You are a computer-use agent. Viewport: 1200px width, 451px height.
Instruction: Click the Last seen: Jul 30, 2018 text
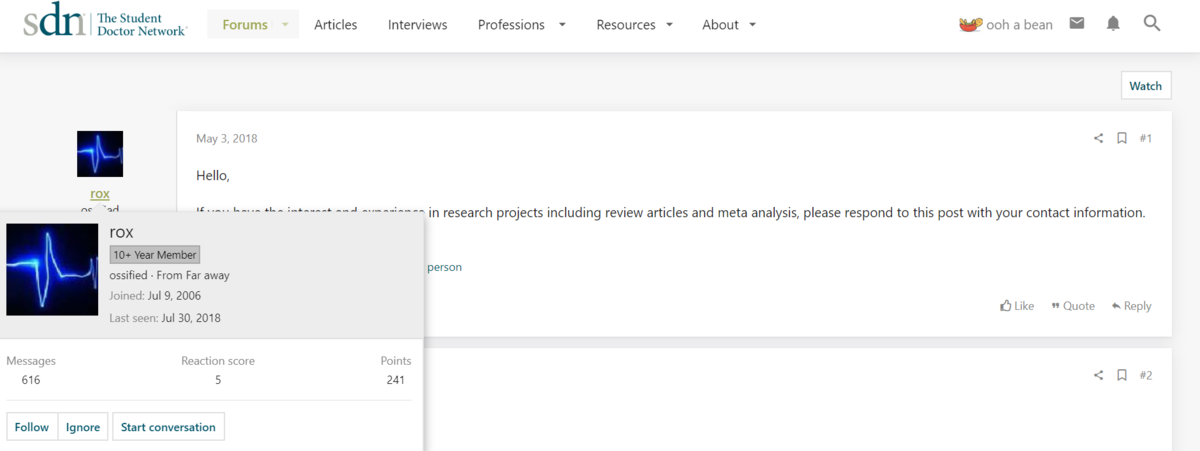pyautogui.click(x=165, y=318)
